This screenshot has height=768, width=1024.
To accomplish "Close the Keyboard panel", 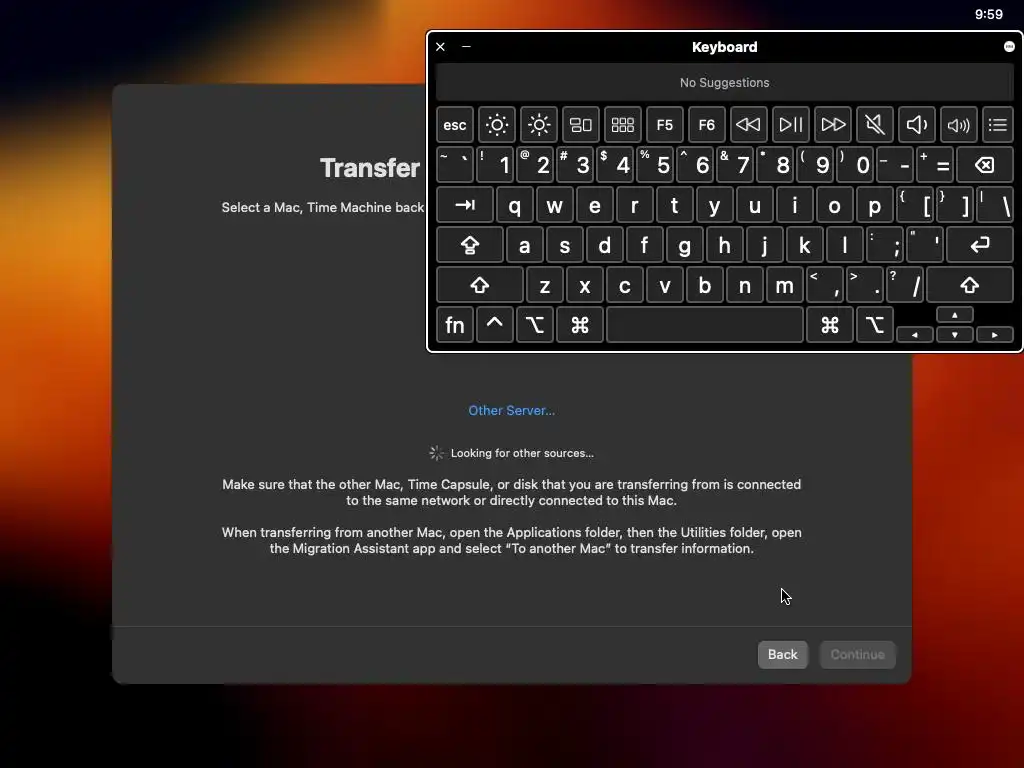I will (440, 46).
